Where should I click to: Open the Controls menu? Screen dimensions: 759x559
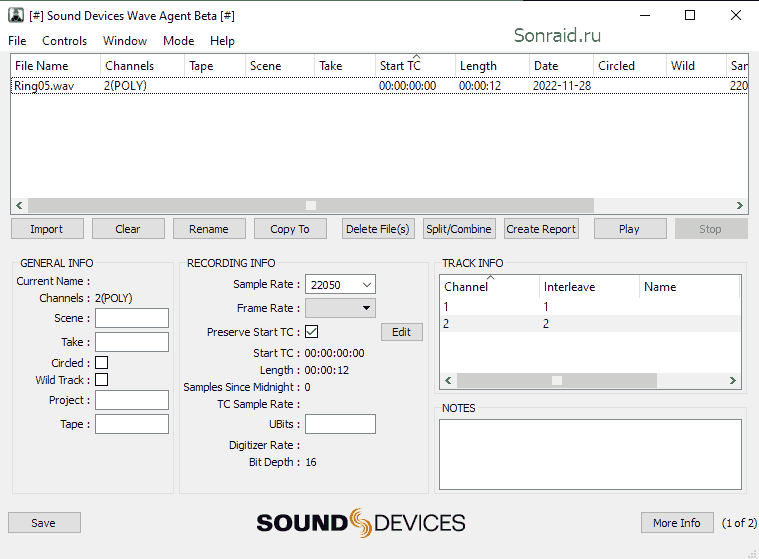click(64, 41)
